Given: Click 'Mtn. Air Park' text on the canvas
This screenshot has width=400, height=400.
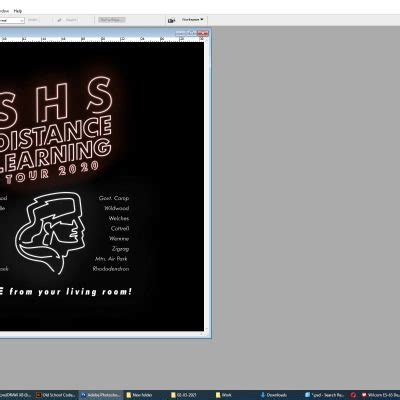Looking at the screenshot, I should point(111,259).
